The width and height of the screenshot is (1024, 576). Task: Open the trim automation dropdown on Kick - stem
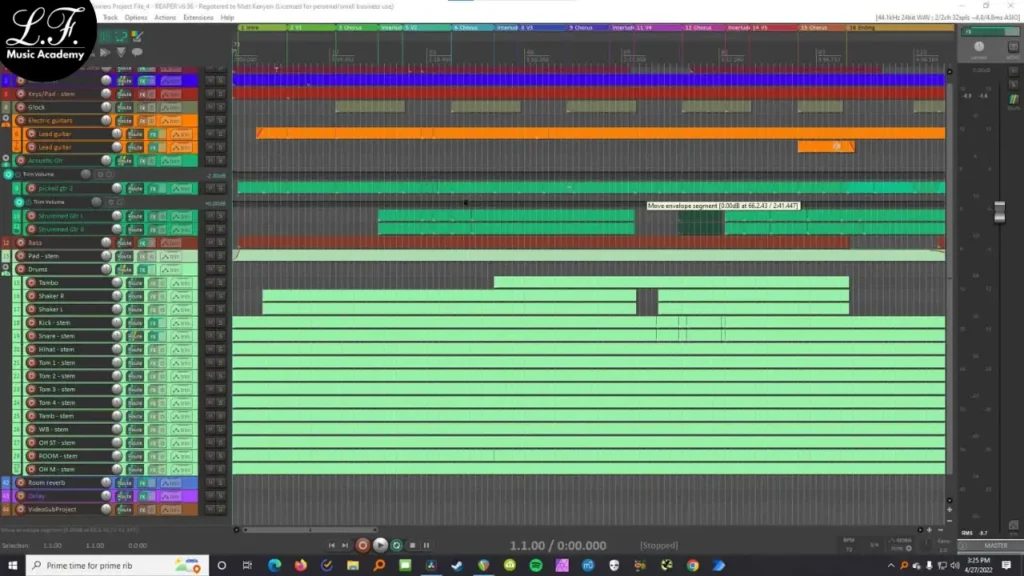point(180,322)
